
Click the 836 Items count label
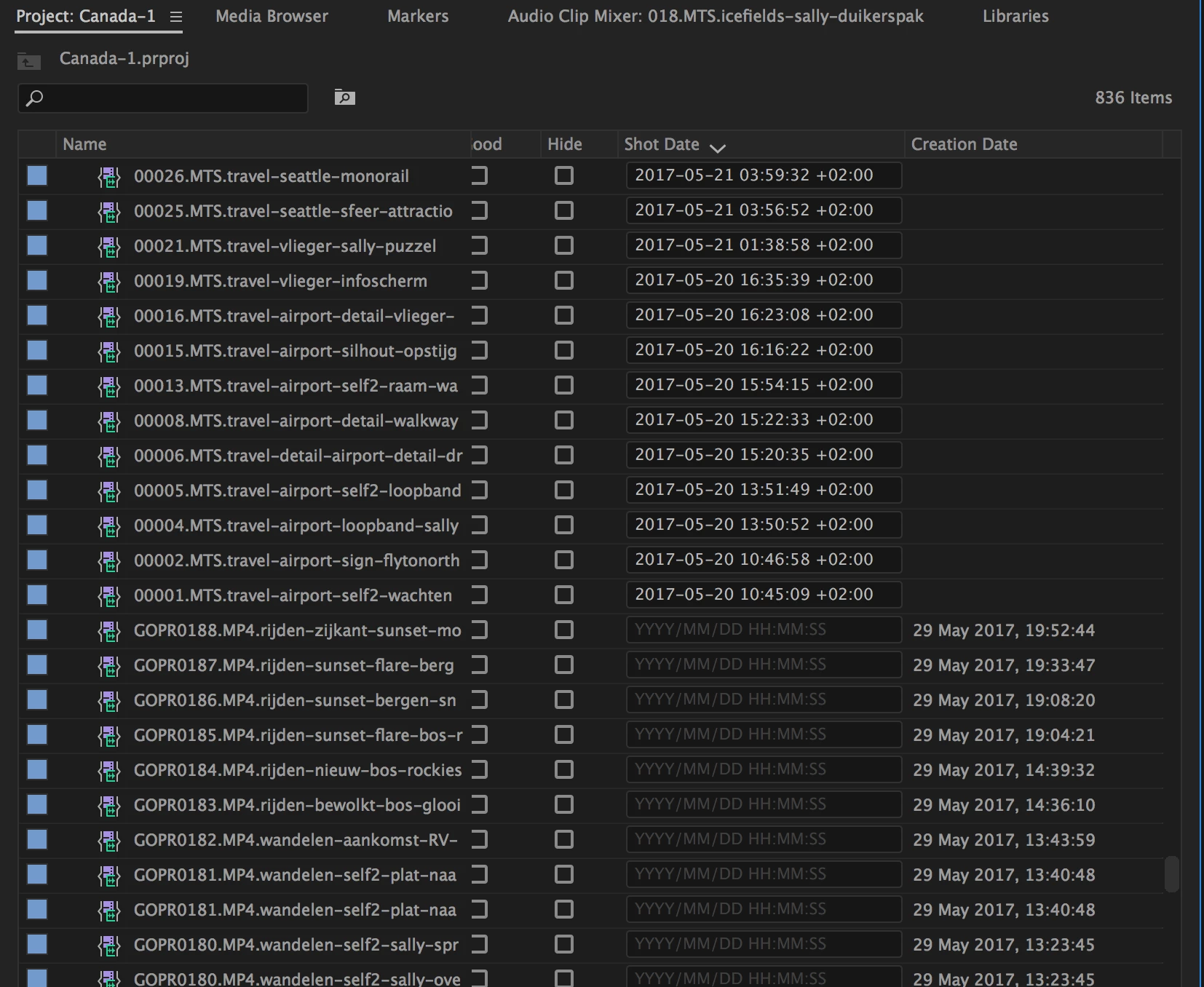(1133, 98)
